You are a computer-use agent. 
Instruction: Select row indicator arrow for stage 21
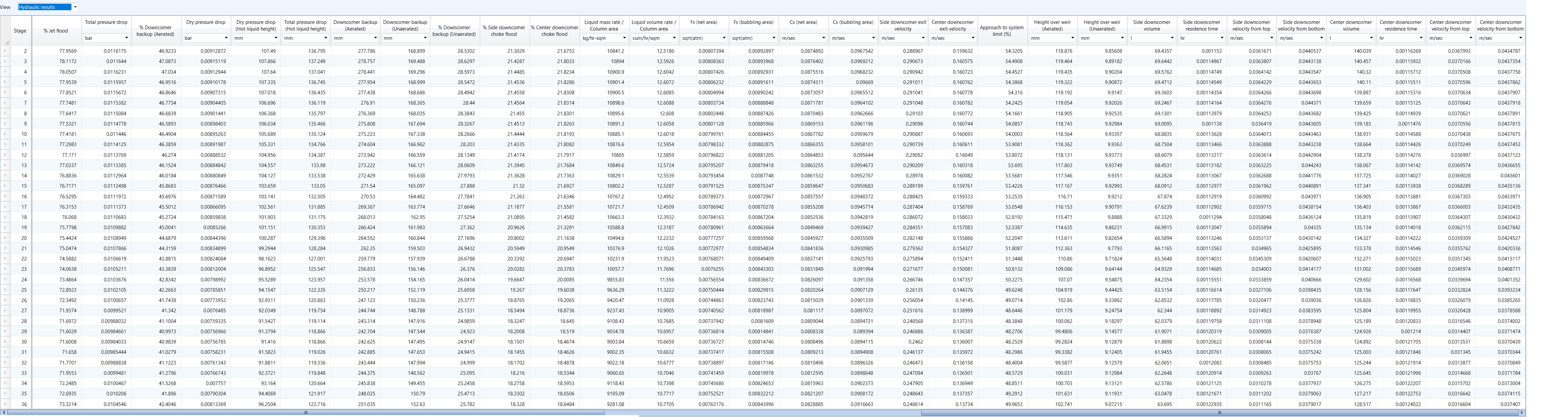(5, 248)
